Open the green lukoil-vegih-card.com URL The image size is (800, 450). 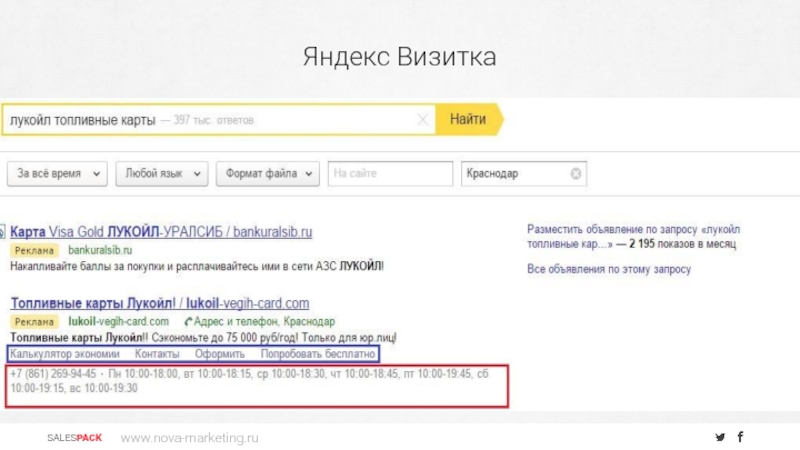pyautogui.click(x=118, y=321)
